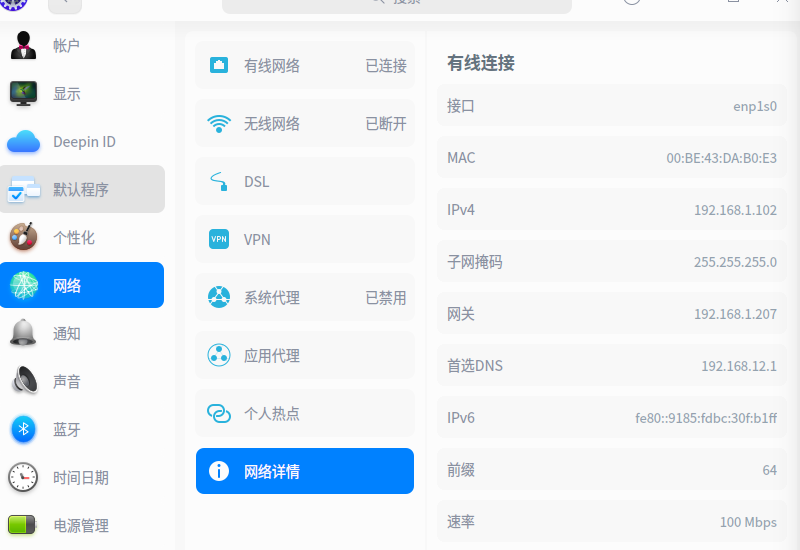
Task: Click the 已连接 status of wired network
Action: tap(386, 66)
